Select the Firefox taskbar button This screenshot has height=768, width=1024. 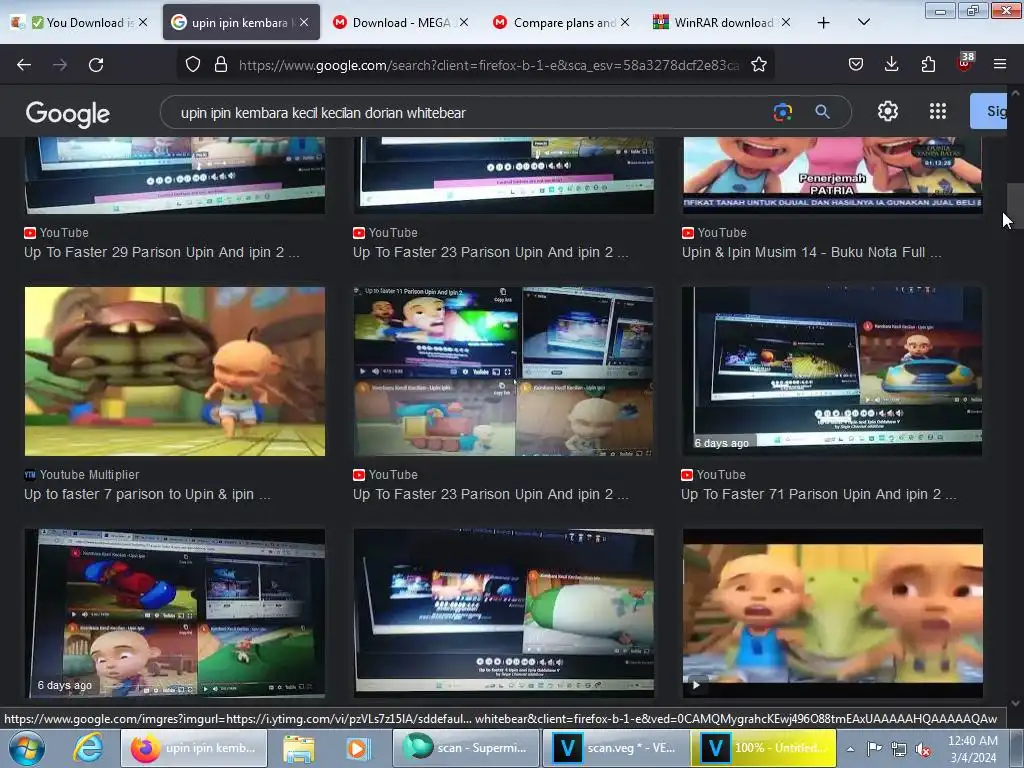(x=194, y=748)
